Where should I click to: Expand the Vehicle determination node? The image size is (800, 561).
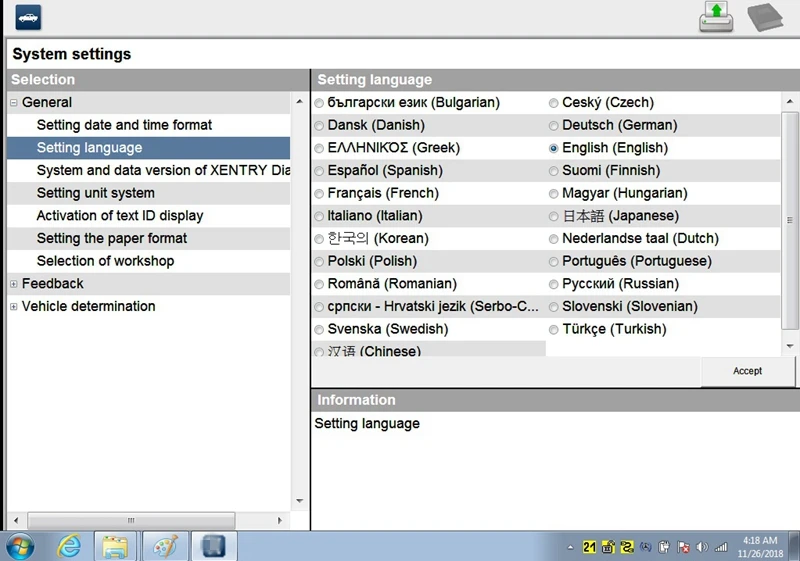(13, 307)
